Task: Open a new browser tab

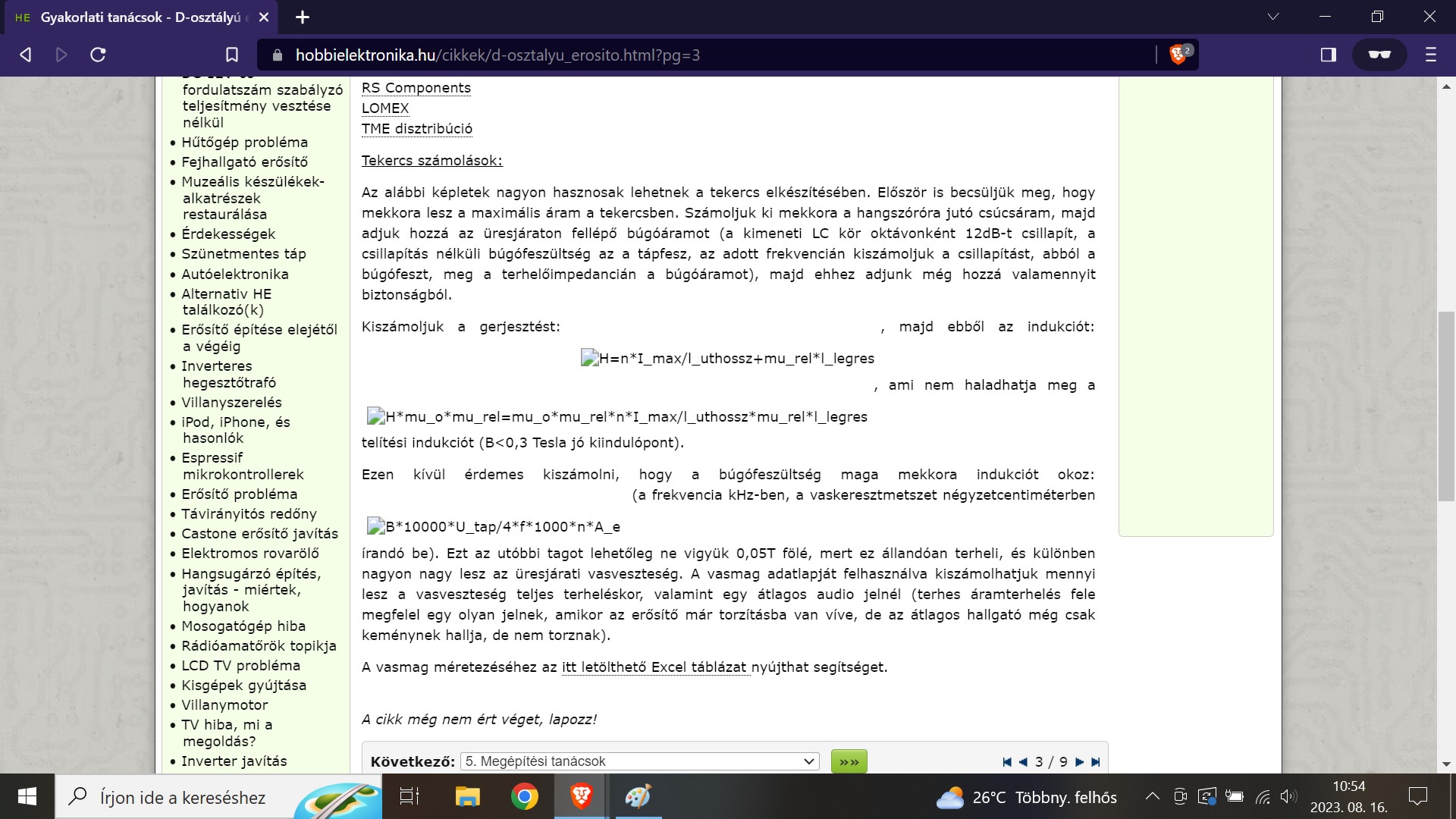Action: (303, 17)
